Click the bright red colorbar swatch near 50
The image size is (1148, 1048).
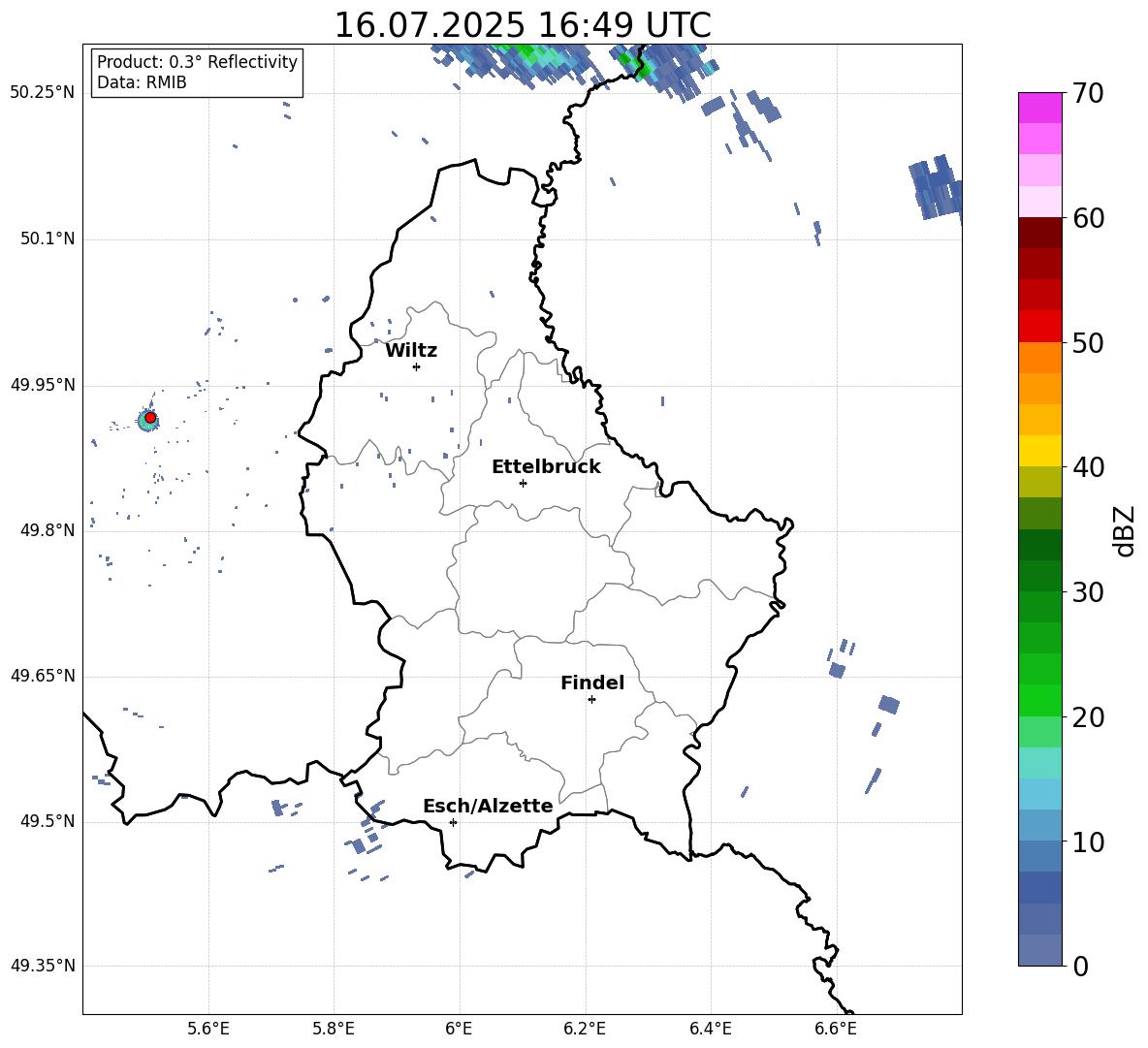(x=1039, y=327)
